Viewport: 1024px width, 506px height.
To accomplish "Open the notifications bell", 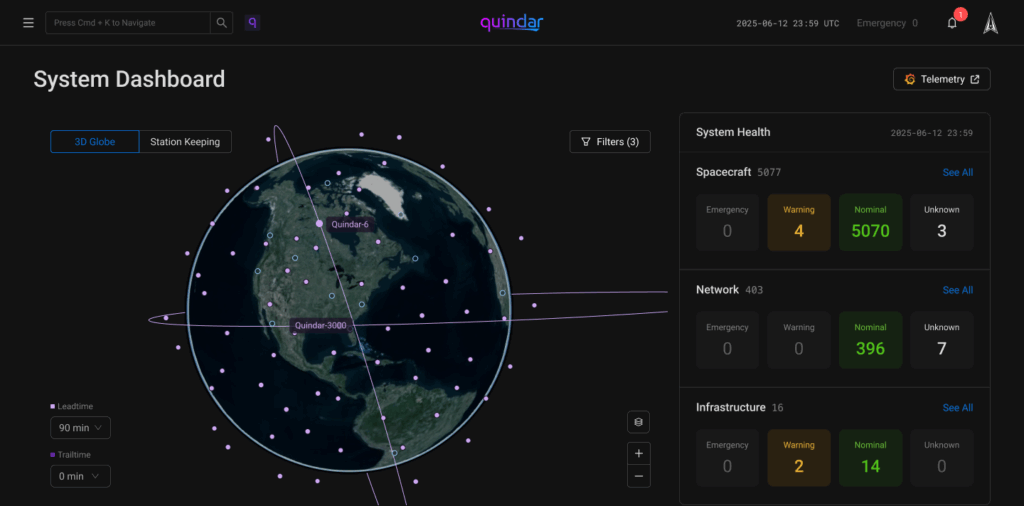I will pos(952,23).
